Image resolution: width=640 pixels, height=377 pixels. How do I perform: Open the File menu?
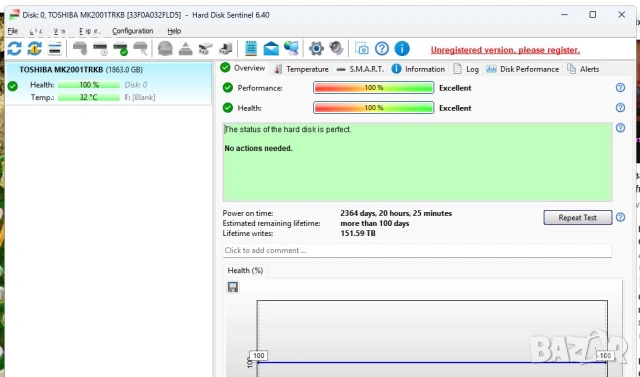click(13, 31)
